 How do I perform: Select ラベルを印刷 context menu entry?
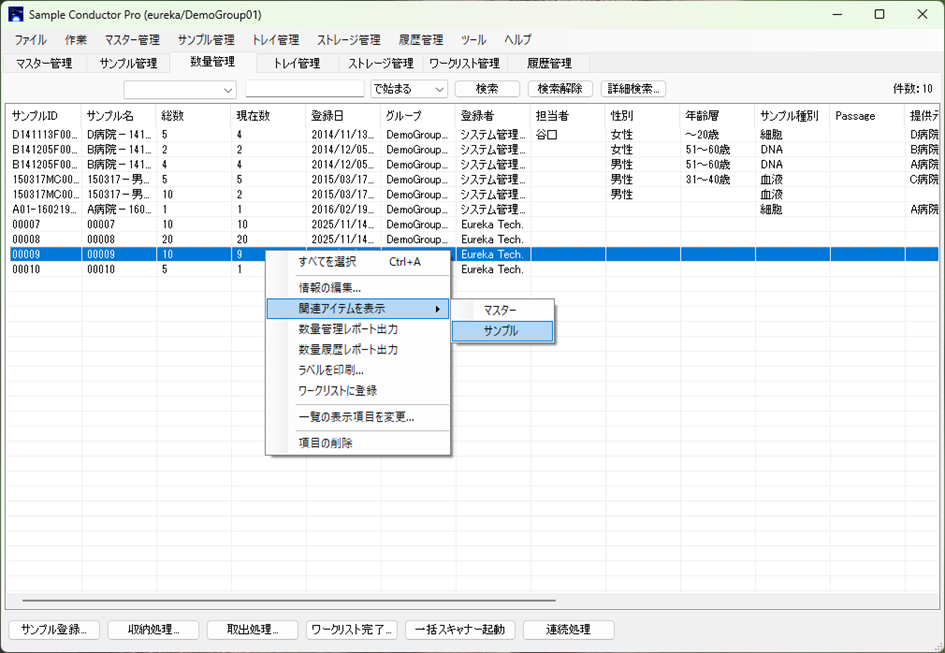click(x=330, y=370)
